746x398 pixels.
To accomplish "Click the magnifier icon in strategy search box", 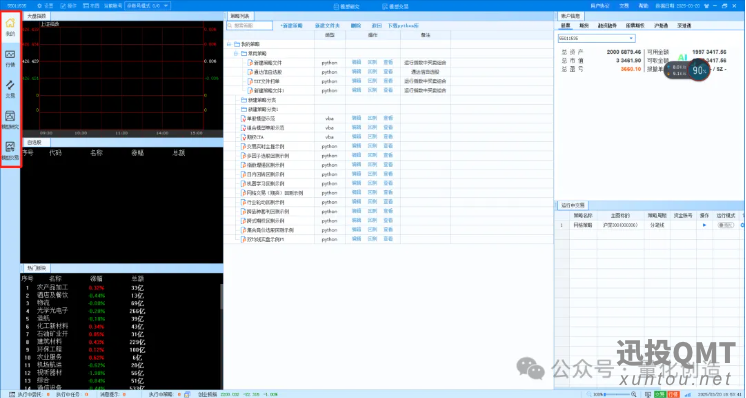I will 230,26.
